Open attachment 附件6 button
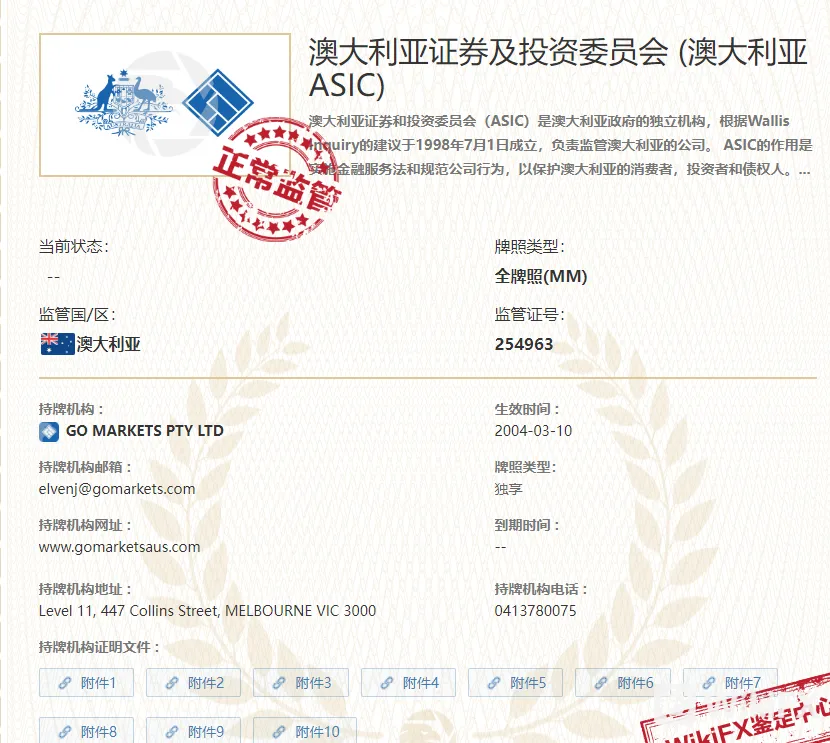830x743 pixels. (623, 683)
